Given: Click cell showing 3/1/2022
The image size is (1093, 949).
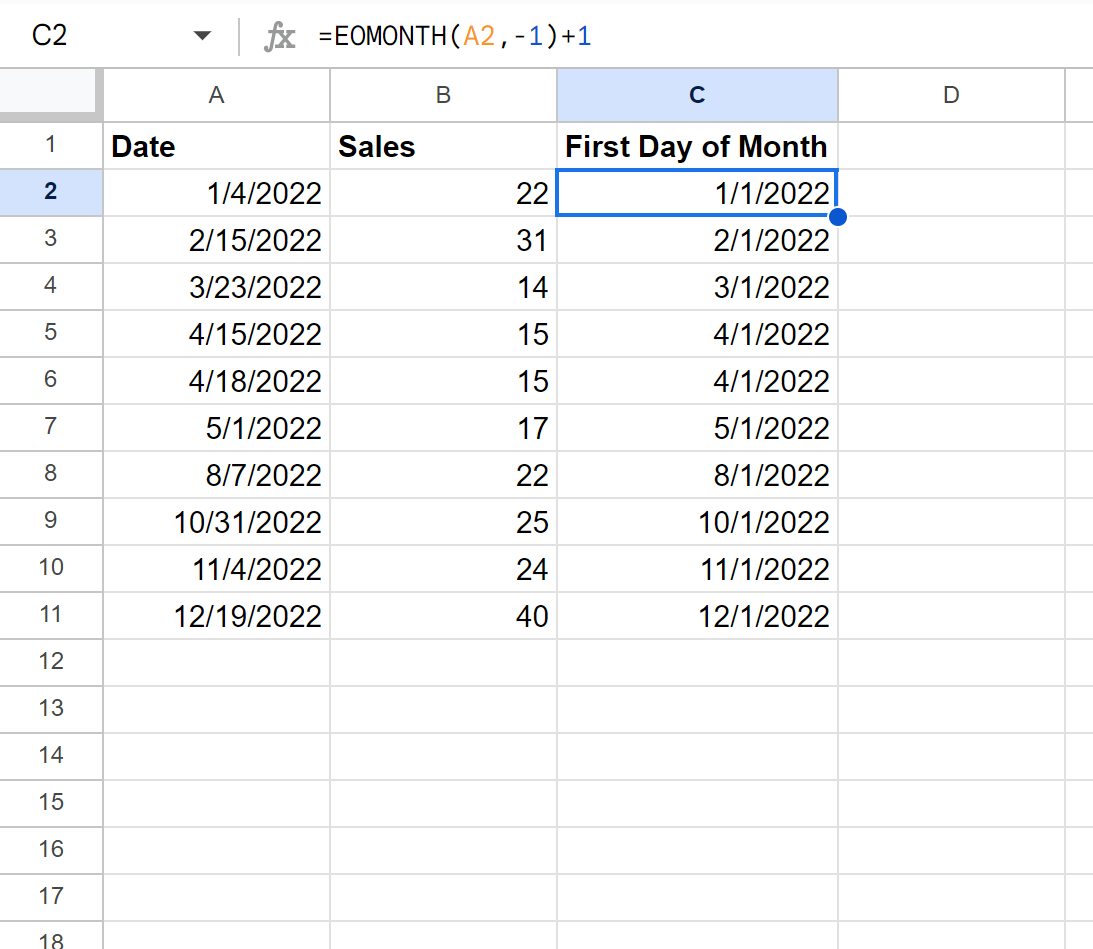Looking at the screenshot, I should (x=697, y=287).
